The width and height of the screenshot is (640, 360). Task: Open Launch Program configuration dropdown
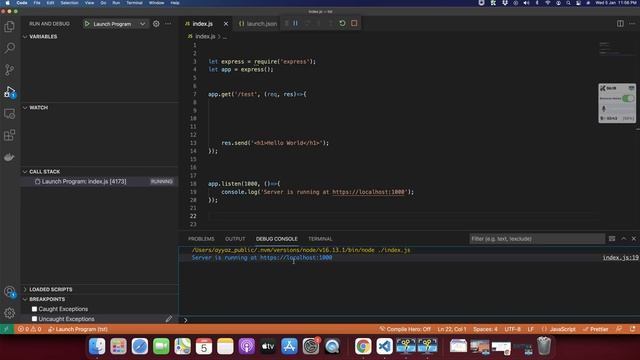click(x=142, y=24)
